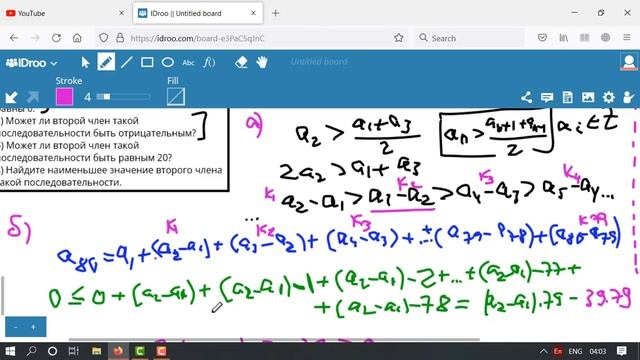Open a new browser tab
Image resolution: width=640 pixels, height=360 pixels.
coord(276,13)
